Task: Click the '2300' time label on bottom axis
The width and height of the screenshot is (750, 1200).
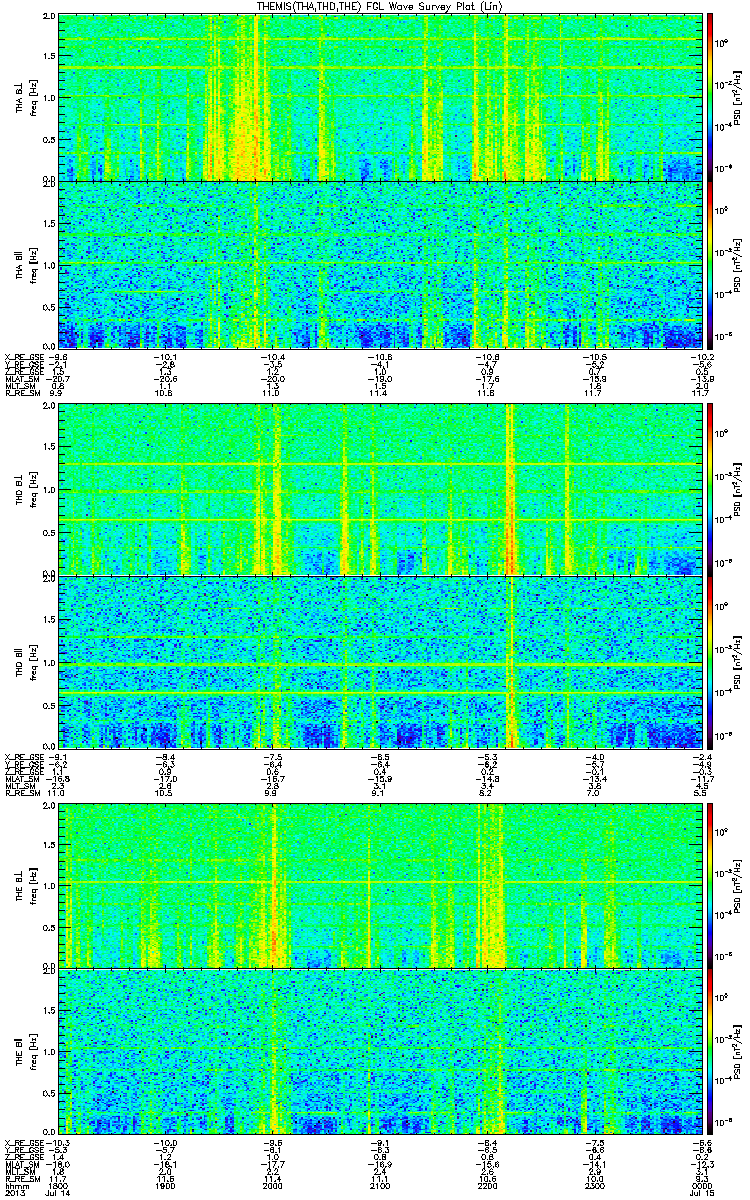Action: [x=596, y=1187]
